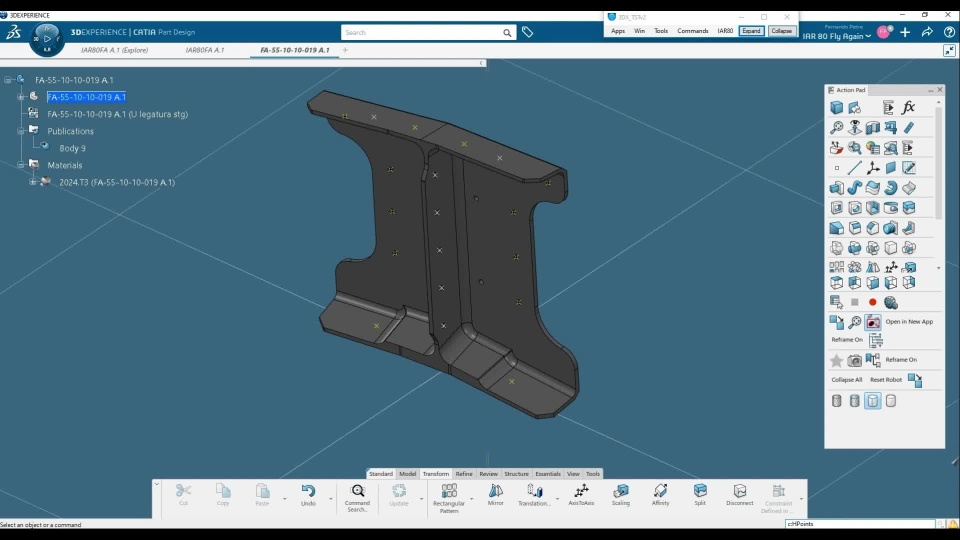
Task: Click the Share arrow icon
Action: [x=927, y=32]
